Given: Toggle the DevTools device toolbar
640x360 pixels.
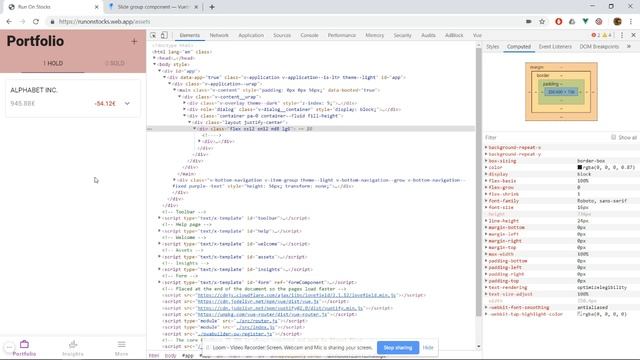Looking at the screenshot, I should [x=164, y=36].
